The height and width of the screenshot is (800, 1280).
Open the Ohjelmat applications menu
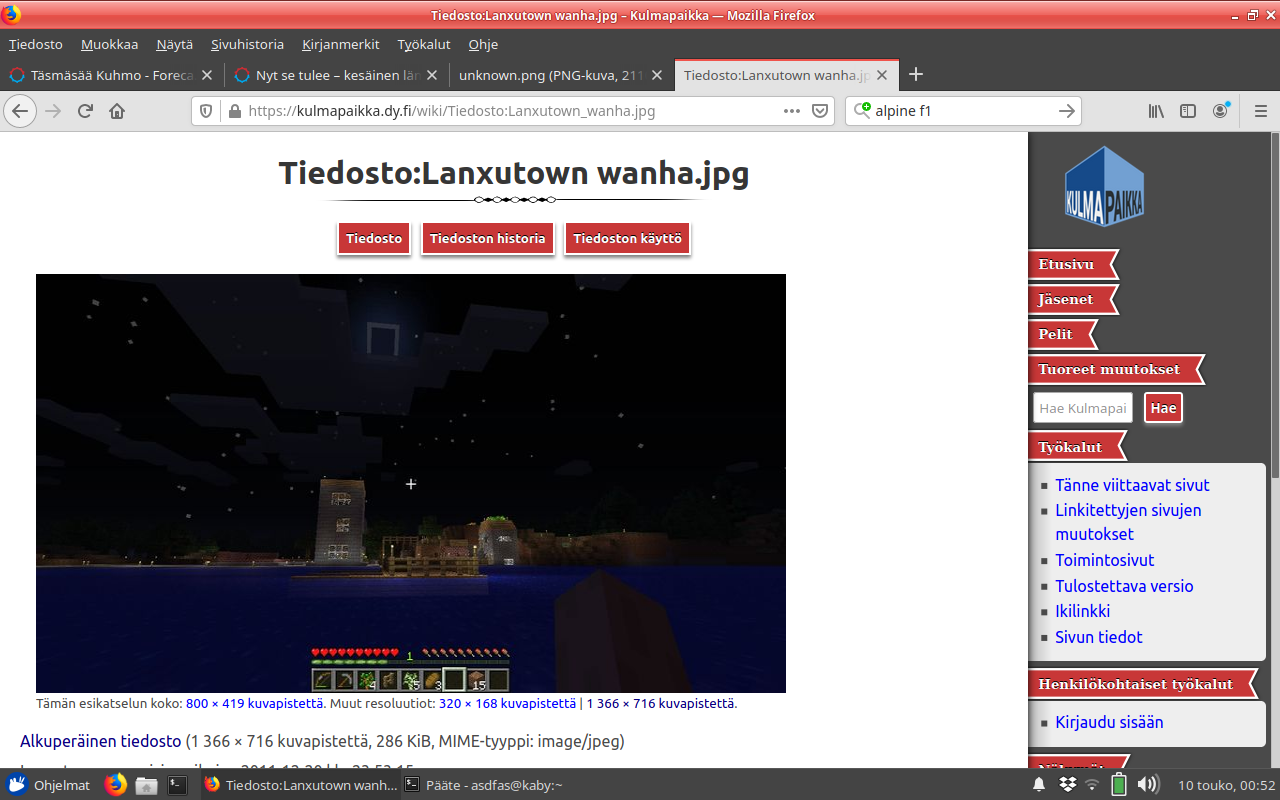click(47, 785)
